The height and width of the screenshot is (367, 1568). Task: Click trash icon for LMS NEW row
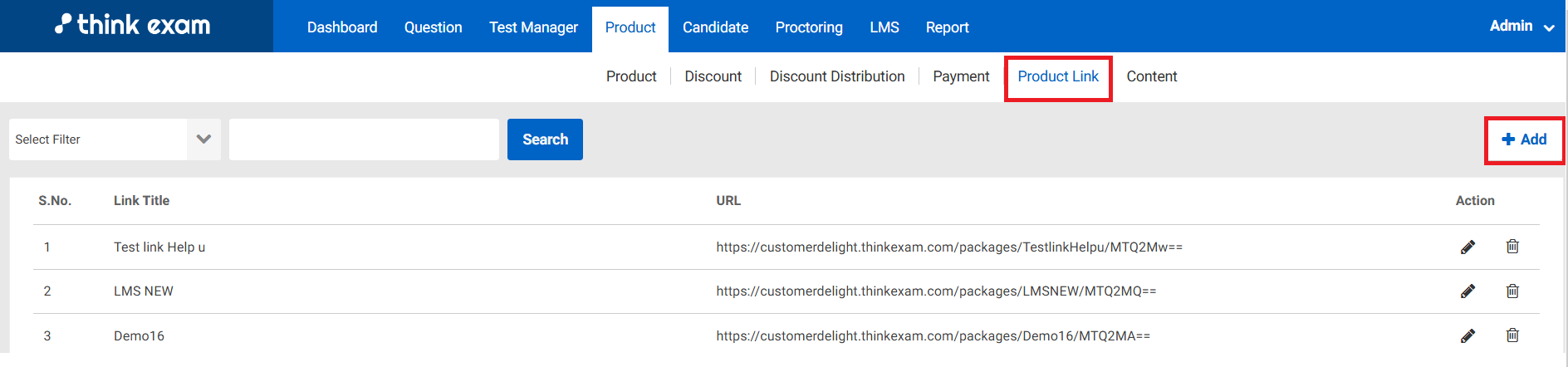click(x=1512, y=291)
